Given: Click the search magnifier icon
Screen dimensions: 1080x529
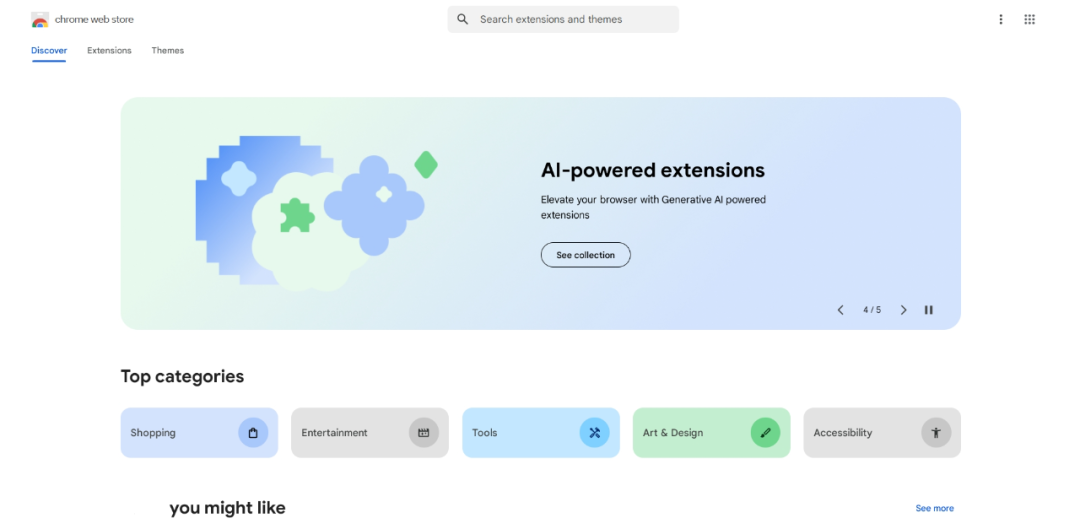Looking at the screenshot, I should [463, 19].
